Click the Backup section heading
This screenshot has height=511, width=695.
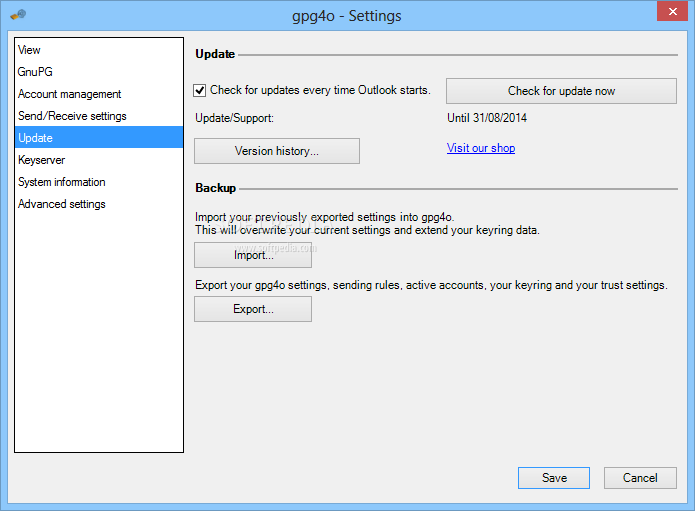click(215, 188)
